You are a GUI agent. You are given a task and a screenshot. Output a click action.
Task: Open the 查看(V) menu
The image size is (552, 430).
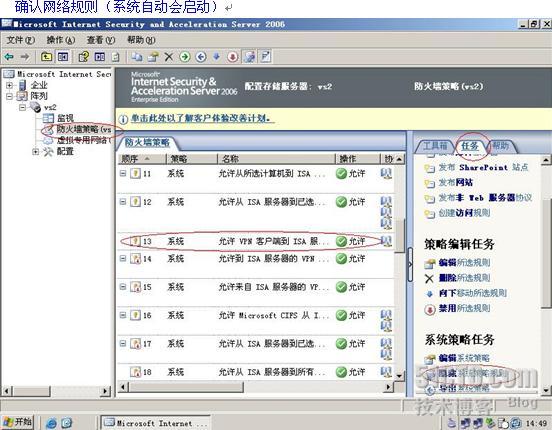(101, 40)
